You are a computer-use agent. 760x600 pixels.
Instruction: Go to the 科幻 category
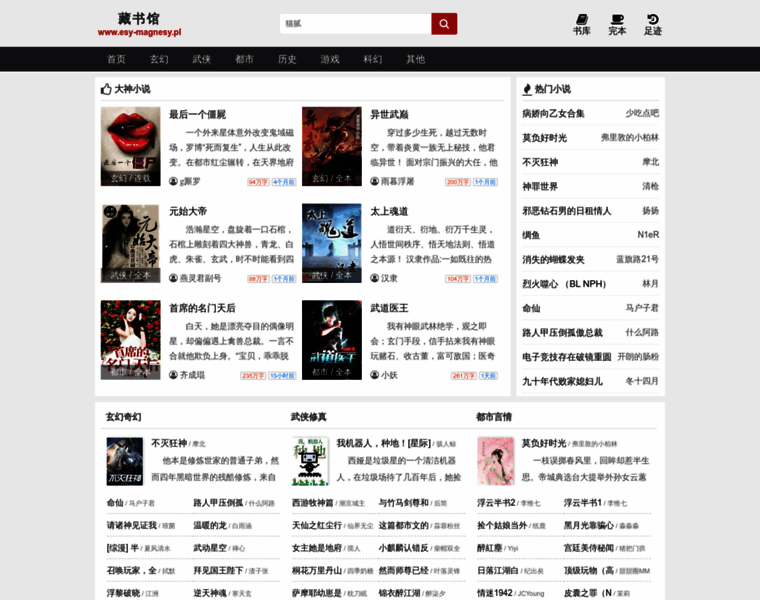pos(373,59)
